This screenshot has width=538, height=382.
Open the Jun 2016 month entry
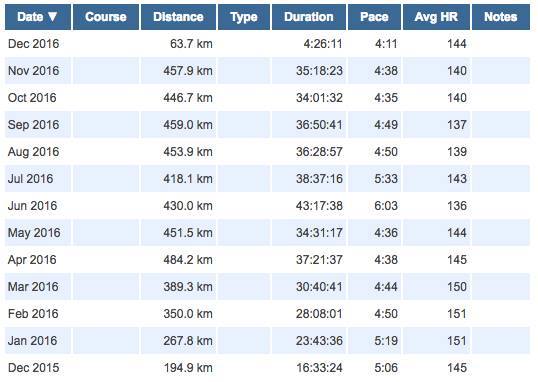pyautogui.click(x=32, y=206)
